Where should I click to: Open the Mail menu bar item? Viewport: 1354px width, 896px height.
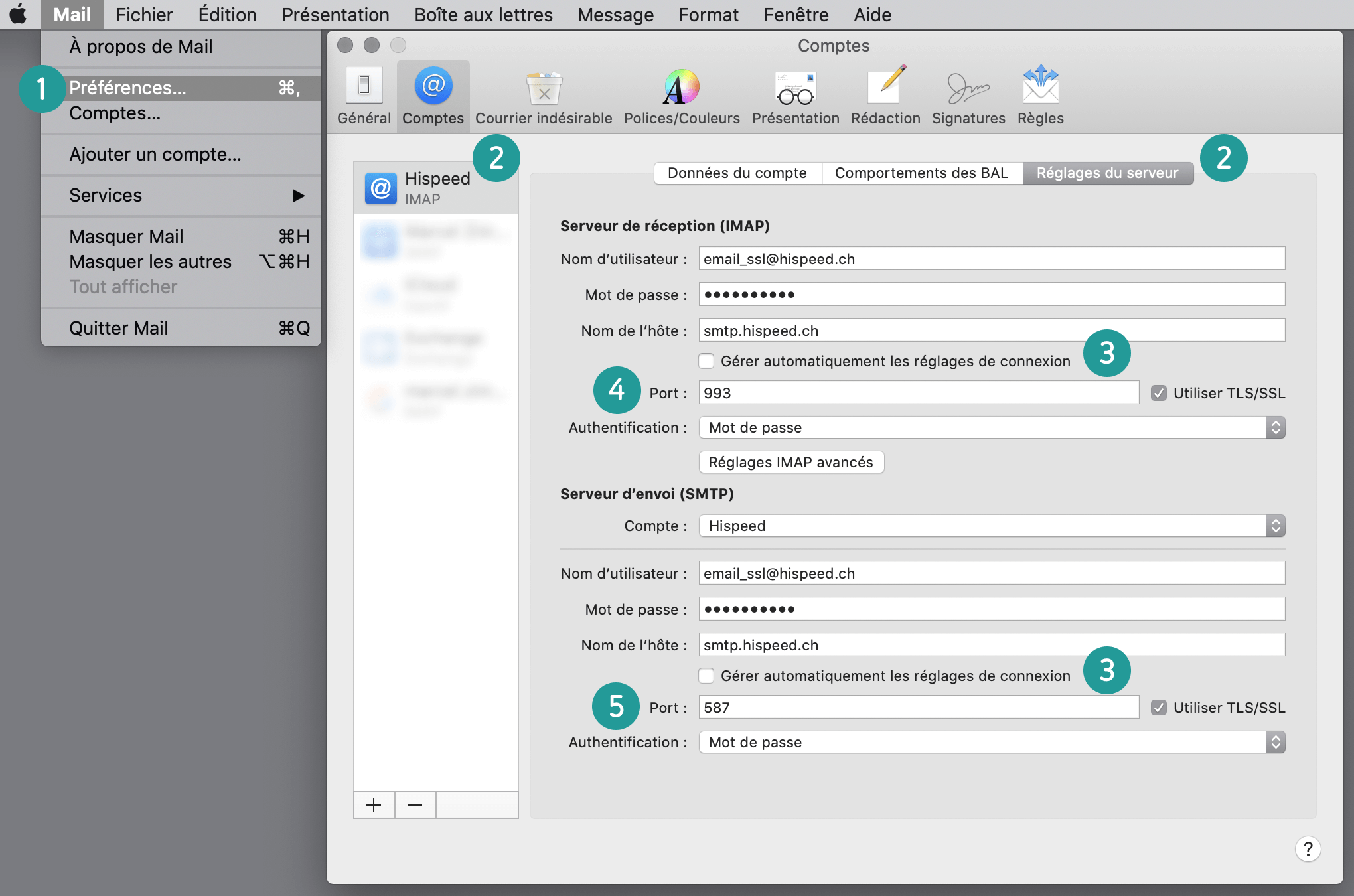click(72, 14)
